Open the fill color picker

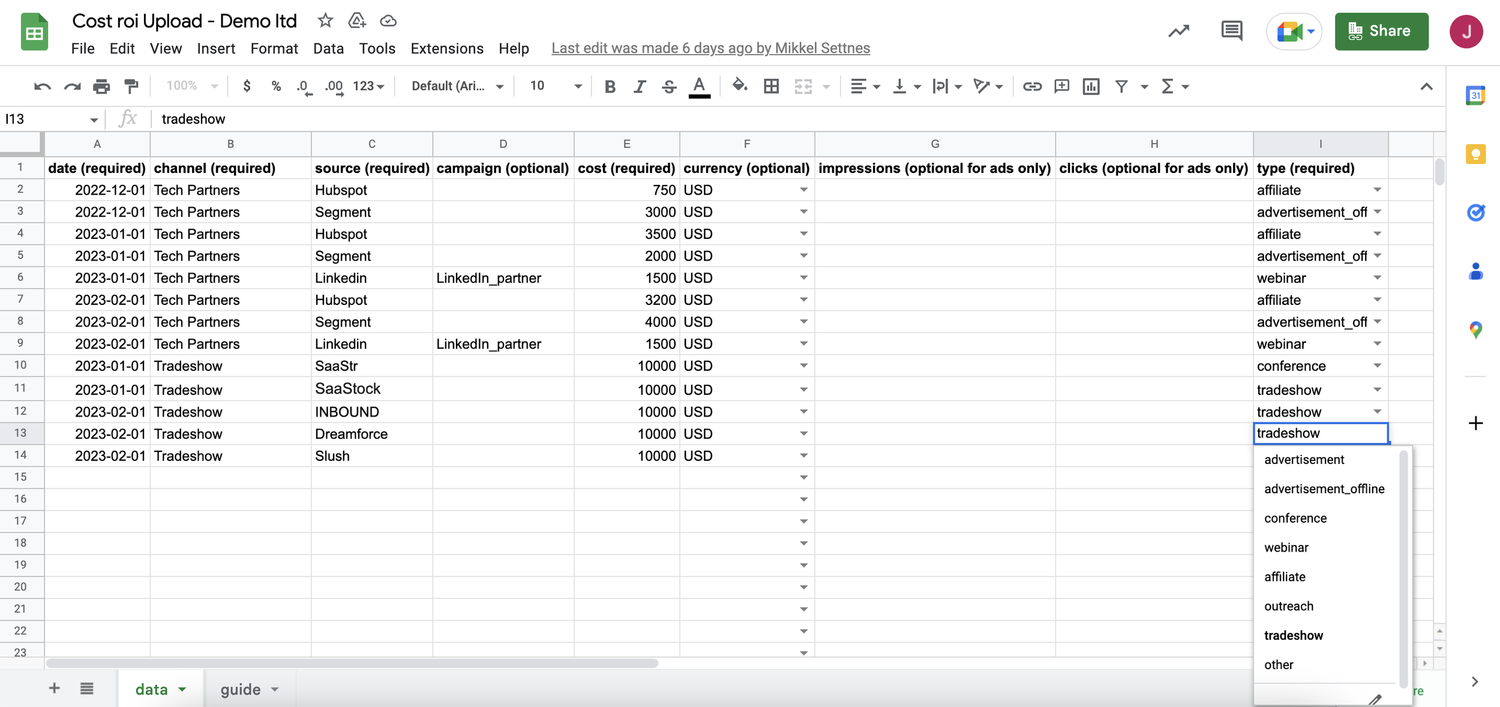[x=740, y=86]
